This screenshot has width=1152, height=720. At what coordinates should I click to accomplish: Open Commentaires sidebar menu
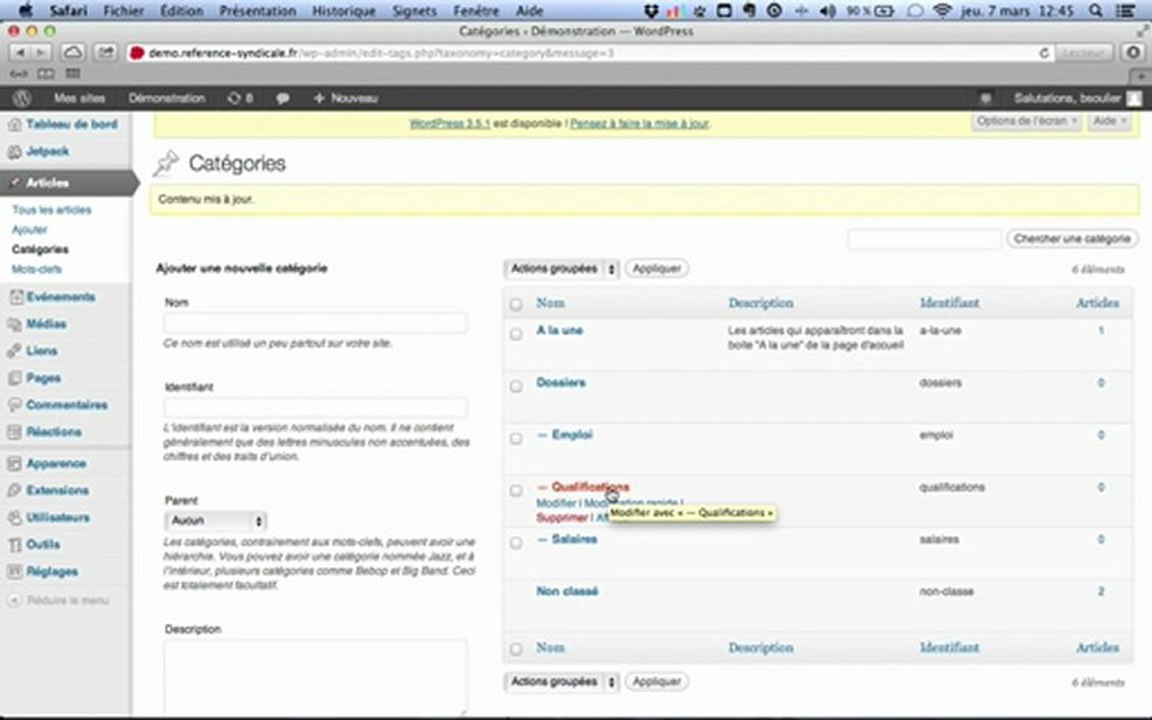tap(65, 405)
